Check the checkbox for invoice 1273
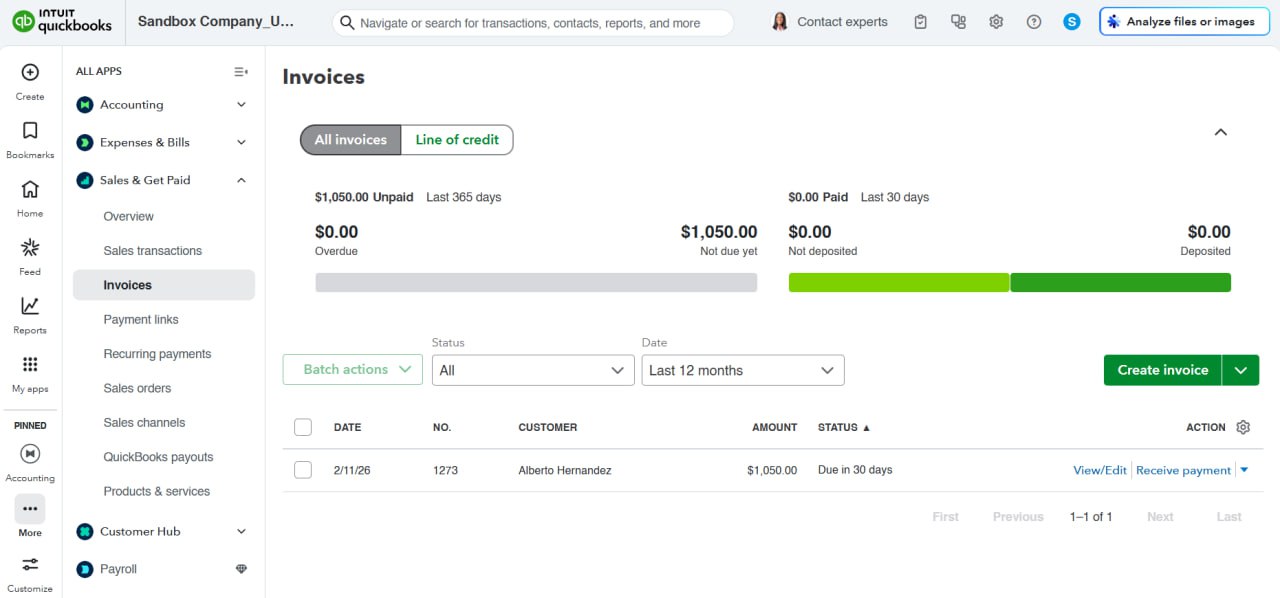Viewport: 1280px width, 598px height. (x=303, y=469)
